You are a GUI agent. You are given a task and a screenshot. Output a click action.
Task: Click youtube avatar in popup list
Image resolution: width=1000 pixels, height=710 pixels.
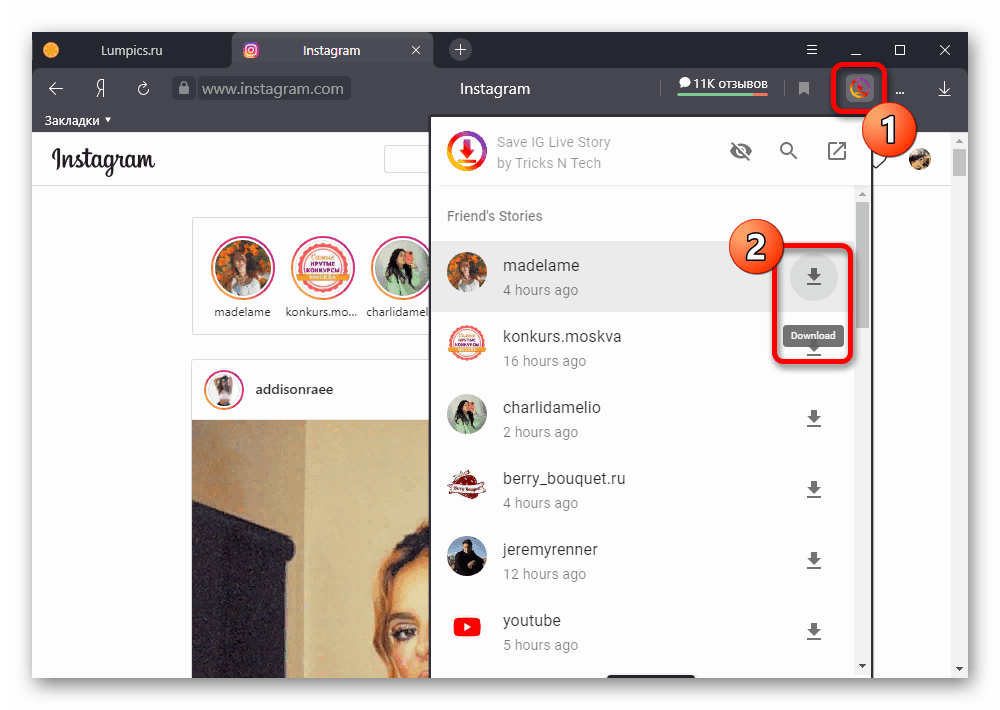click(467, 627)
